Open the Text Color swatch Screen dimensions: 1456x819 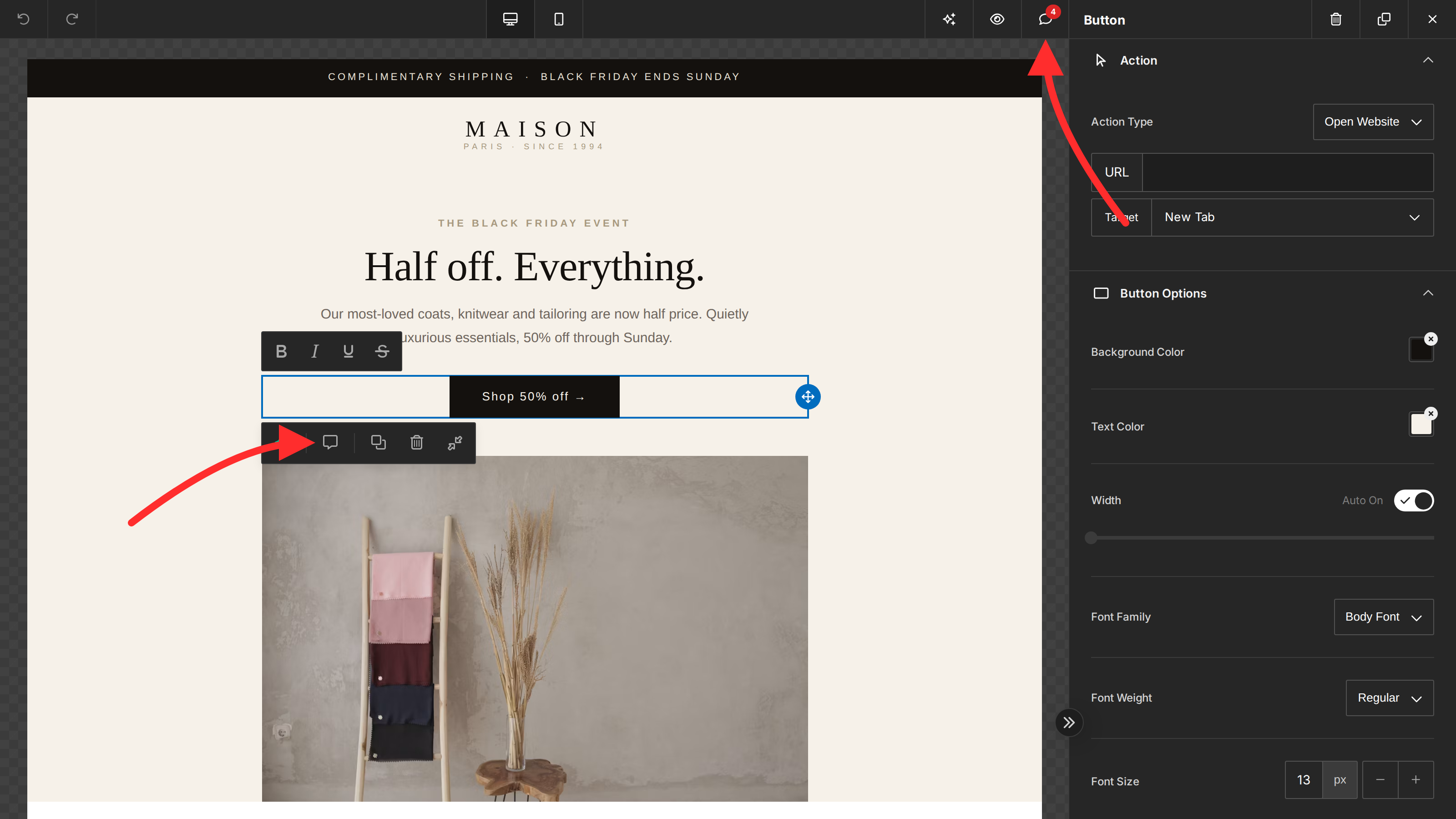[1421, 425]
